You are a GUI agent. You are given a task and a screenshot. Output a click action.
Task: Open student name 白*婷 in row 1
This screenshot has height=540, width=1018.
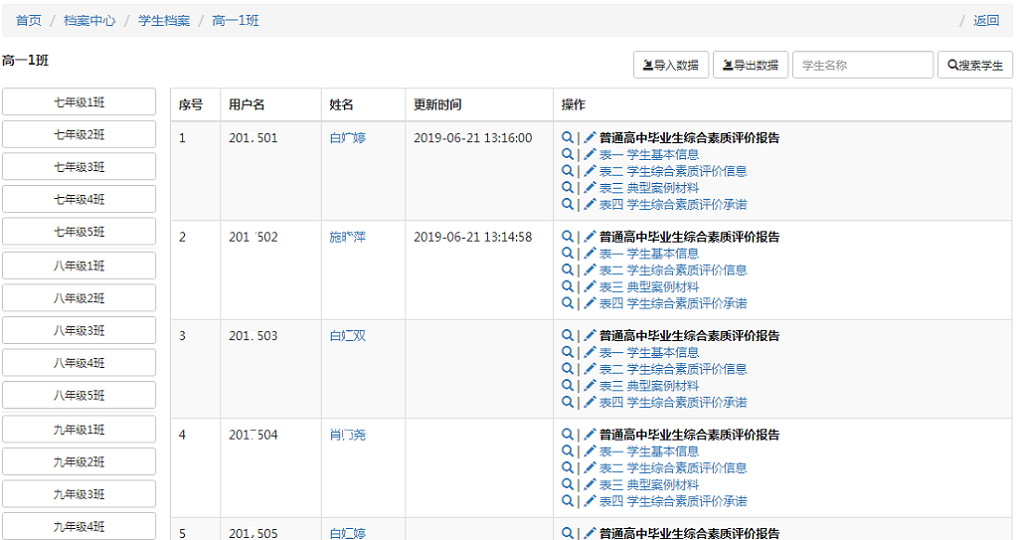click(347, 138)
